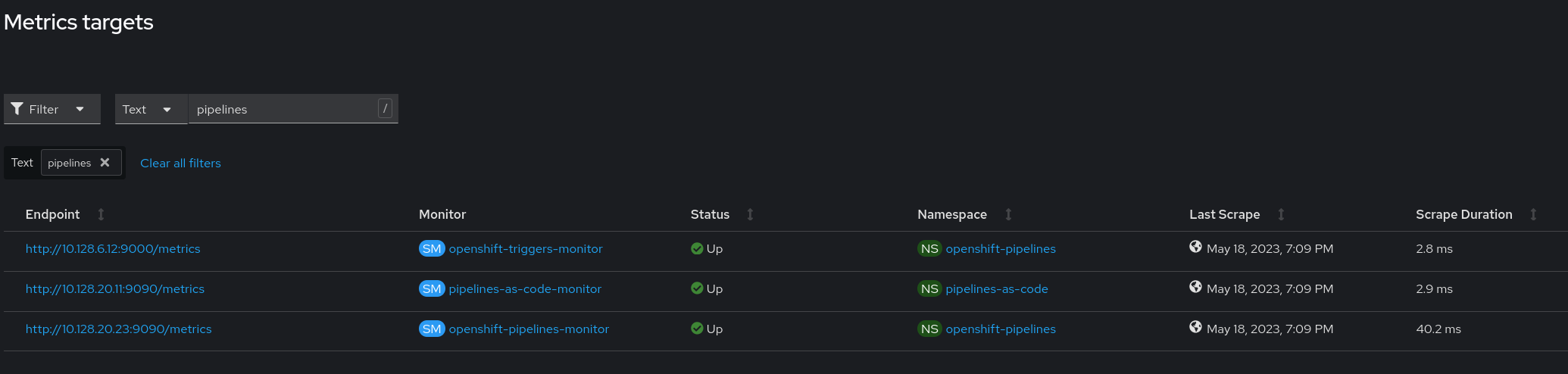Click the Last Scrape sort icon
Viewport: 1568px width, 374px height.
point(1281,214)
